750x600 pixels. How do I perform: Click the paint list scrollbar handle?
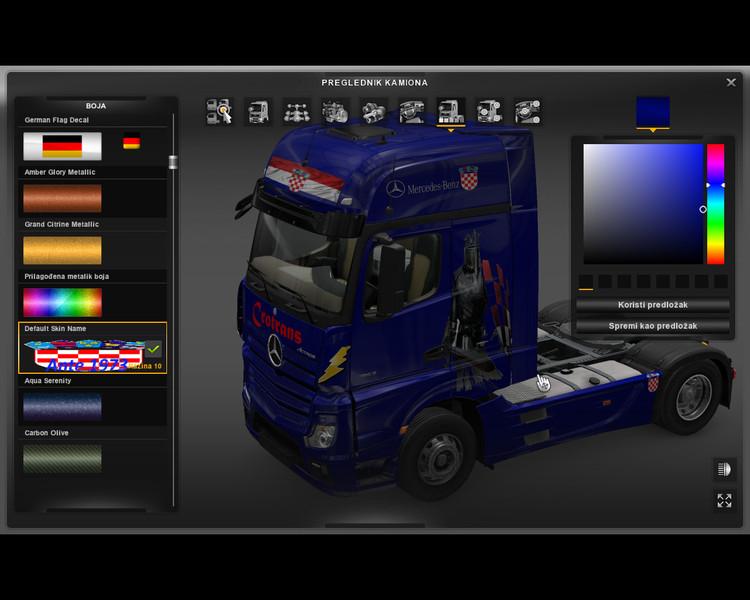pyautogui.click(x=173, y=162)
